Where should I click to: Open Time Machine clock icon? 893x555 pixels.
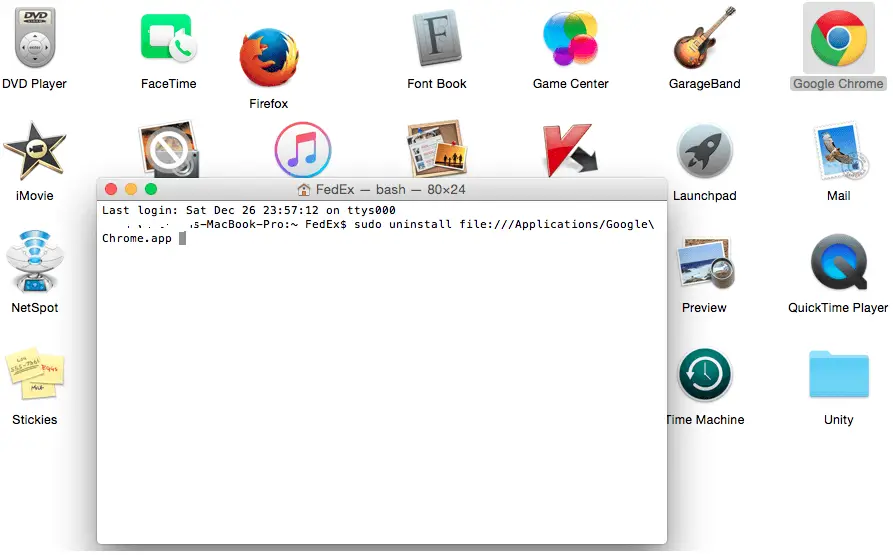point(705,375)
